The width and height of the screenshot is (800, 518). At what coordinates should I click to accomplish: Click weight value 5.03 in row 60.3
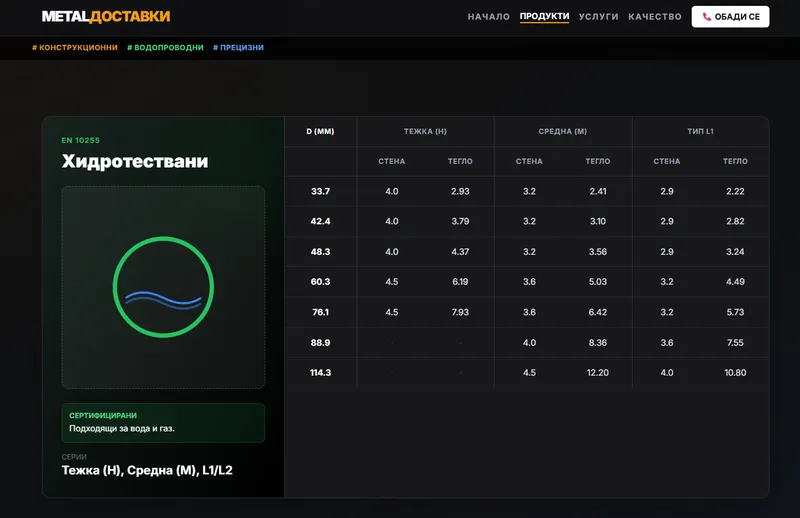pyautogui.click(x=598, y=282)
